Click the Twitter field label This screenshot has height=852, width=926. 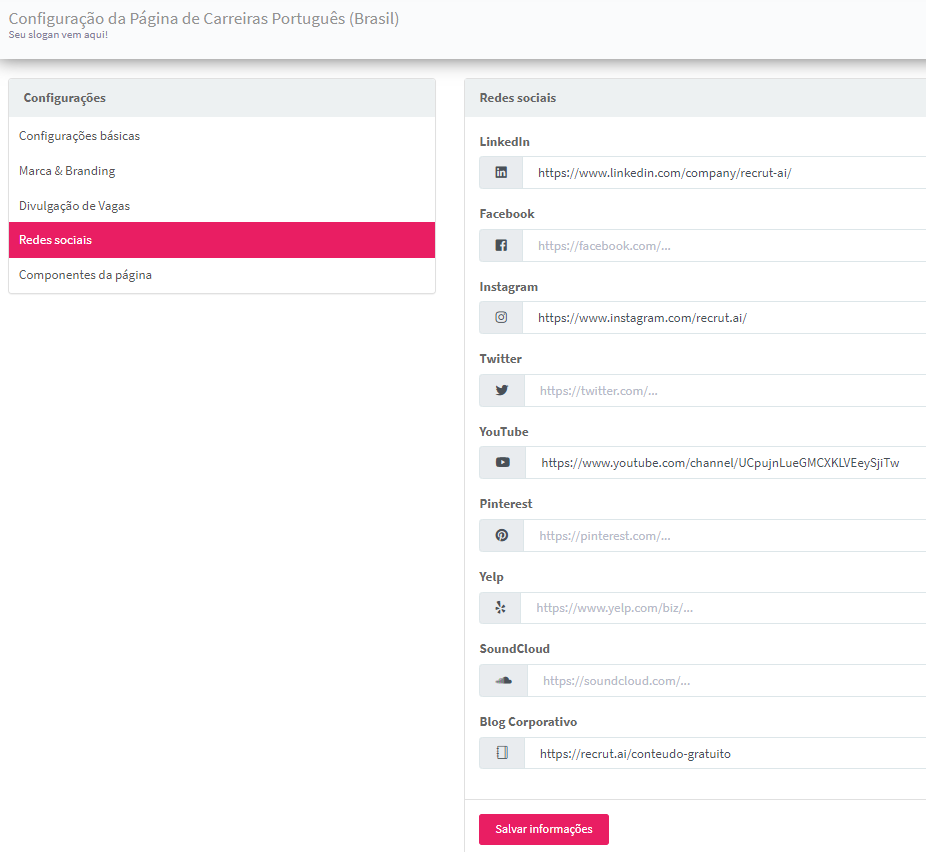(500, 358)
